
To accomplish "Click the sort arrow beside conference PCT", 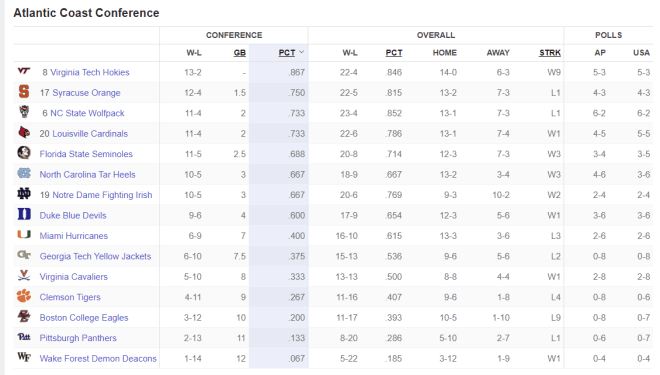I will [301, 52].
